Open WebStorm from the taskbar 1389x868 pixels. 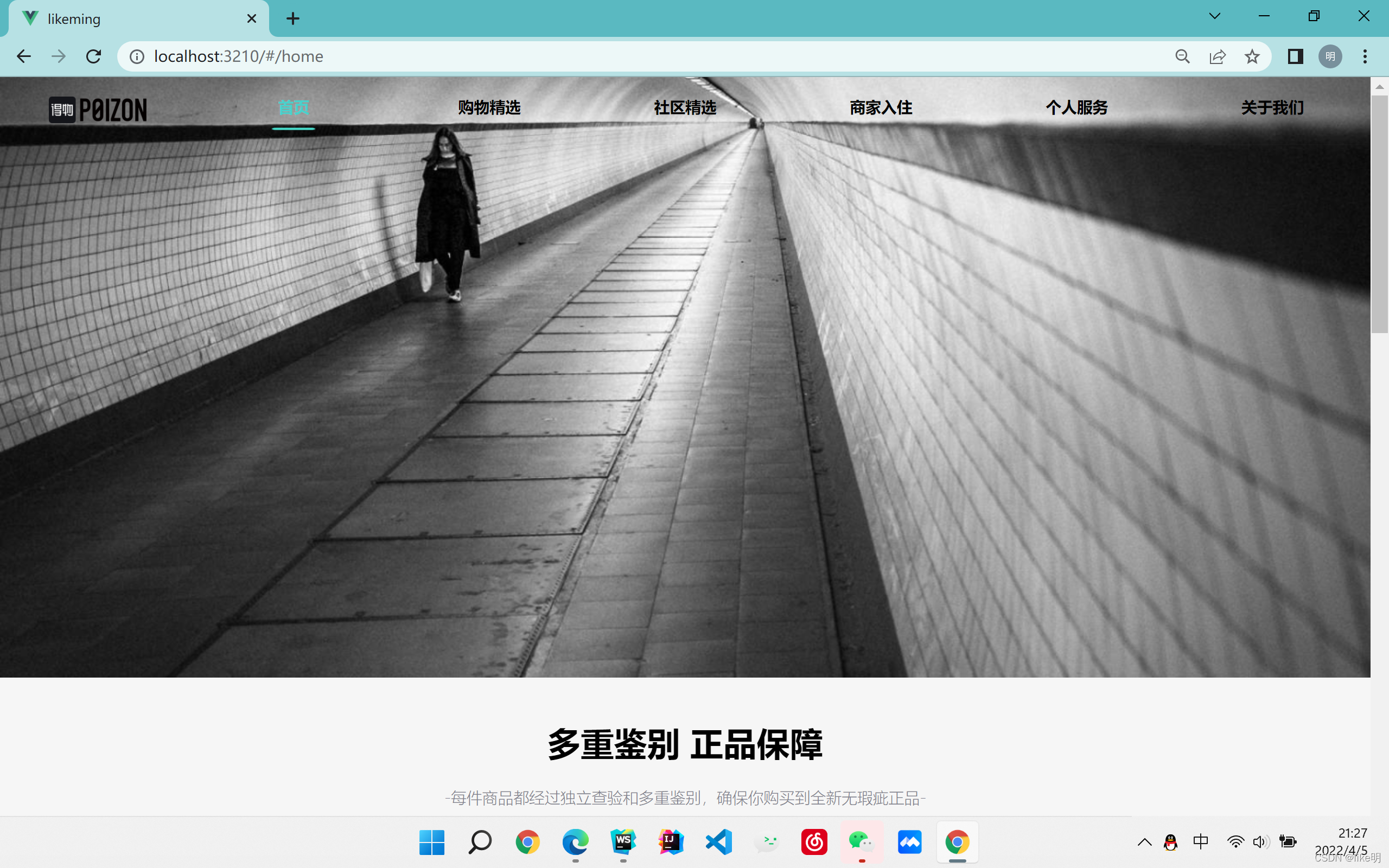click(624, 842)
